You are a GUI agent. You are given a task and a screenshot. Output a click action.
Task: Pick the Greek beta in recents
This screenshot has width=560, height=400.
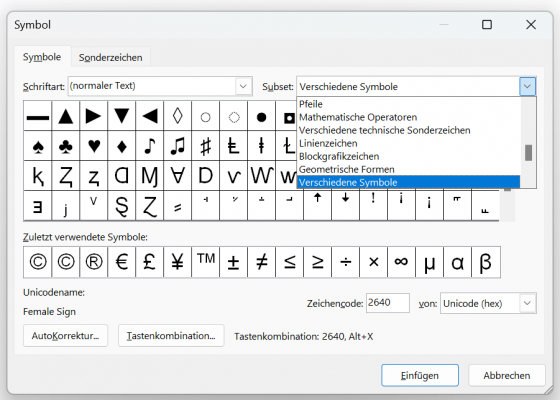486,262
